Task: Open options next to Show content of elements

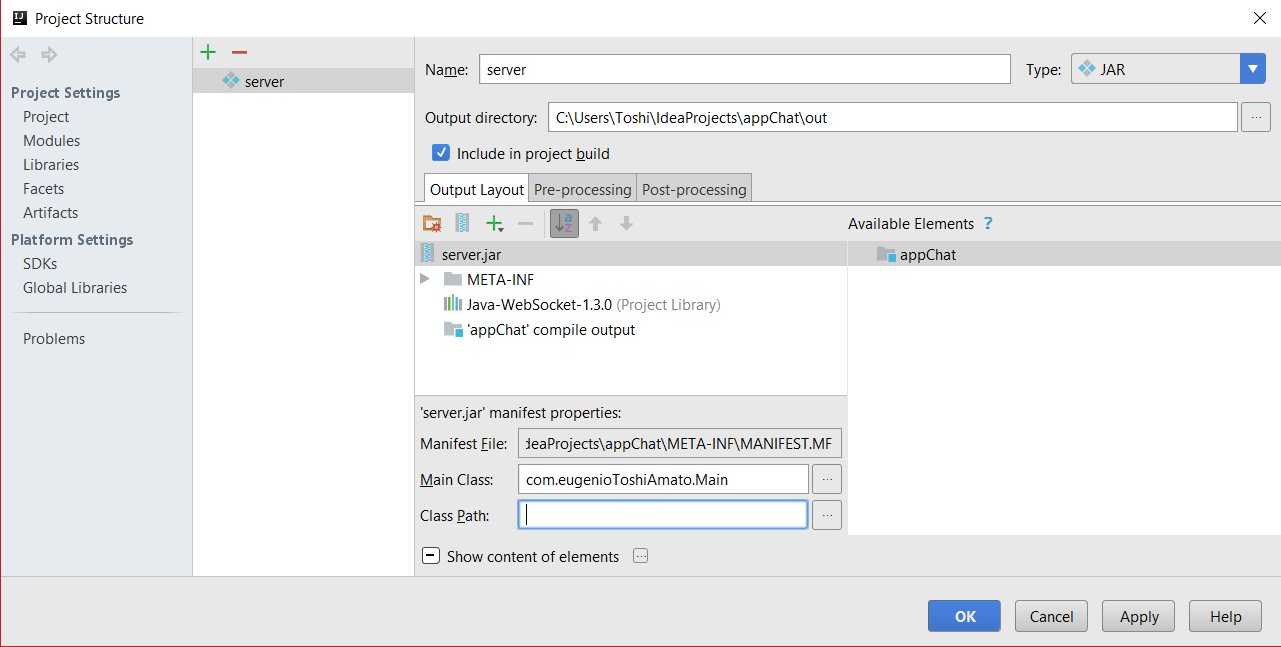Action: pyautogui.click(x=641, y=556)
